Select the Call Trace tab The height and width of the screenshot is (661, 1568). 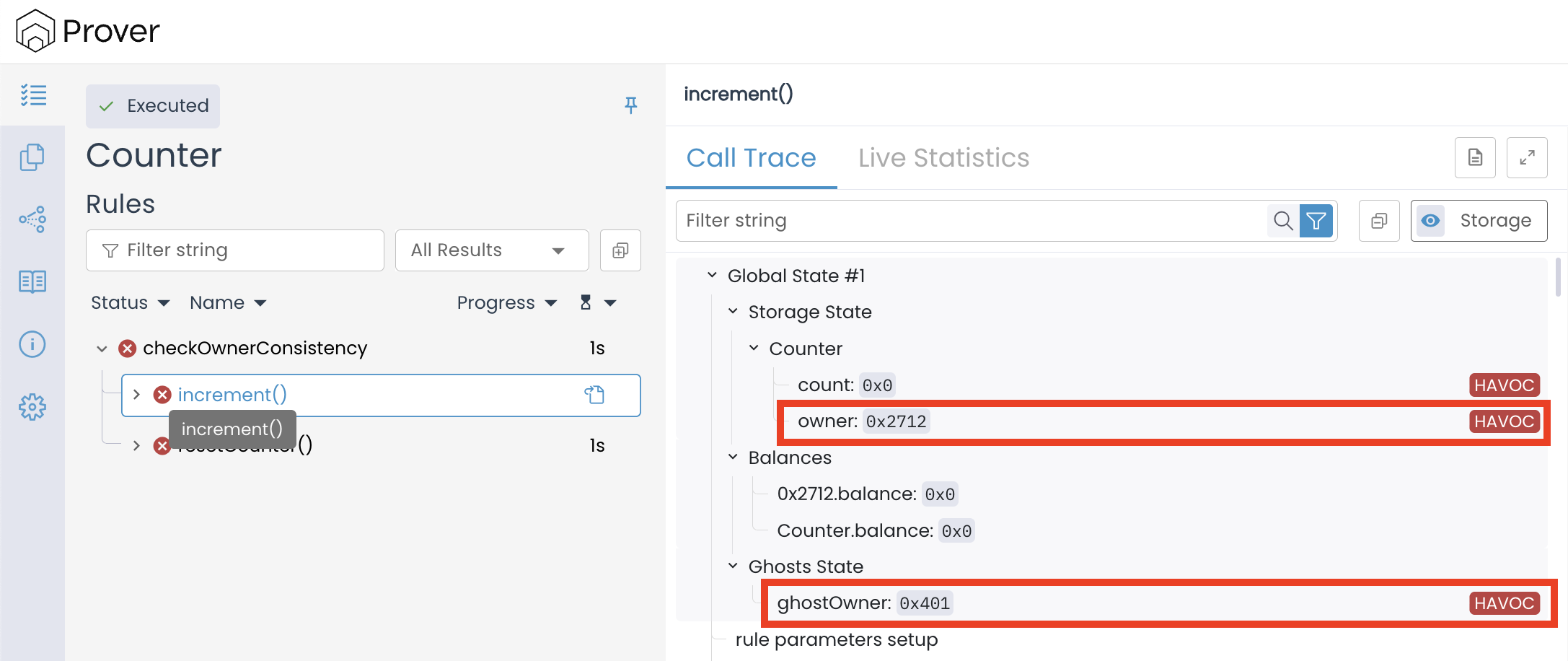pos(751,158)
